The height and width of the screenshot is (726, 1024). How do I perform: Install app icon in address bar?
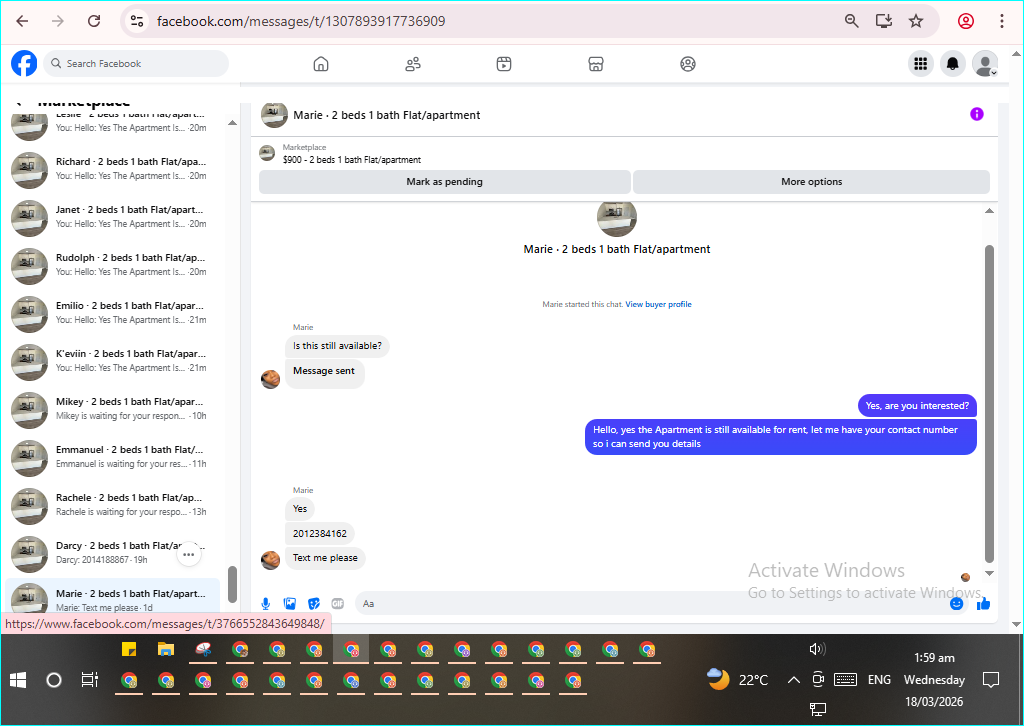click(884, 21)
